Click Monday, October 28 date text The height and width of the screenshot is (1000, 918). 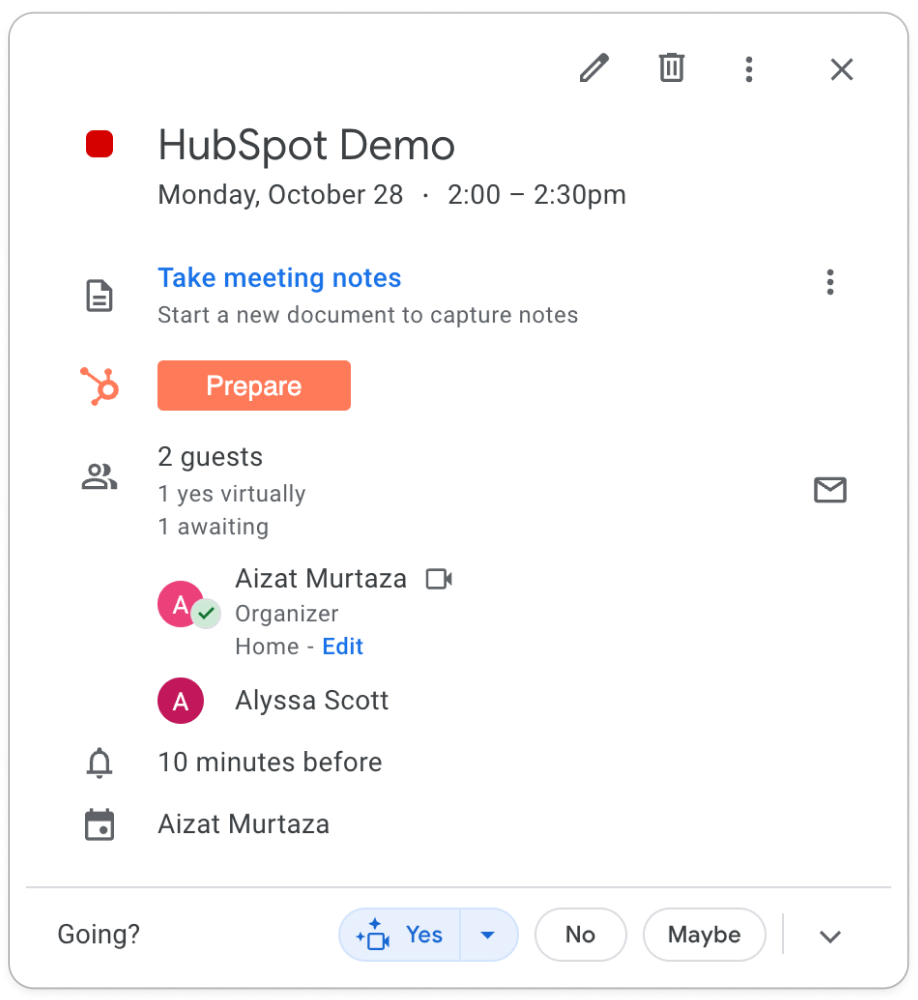280,195
